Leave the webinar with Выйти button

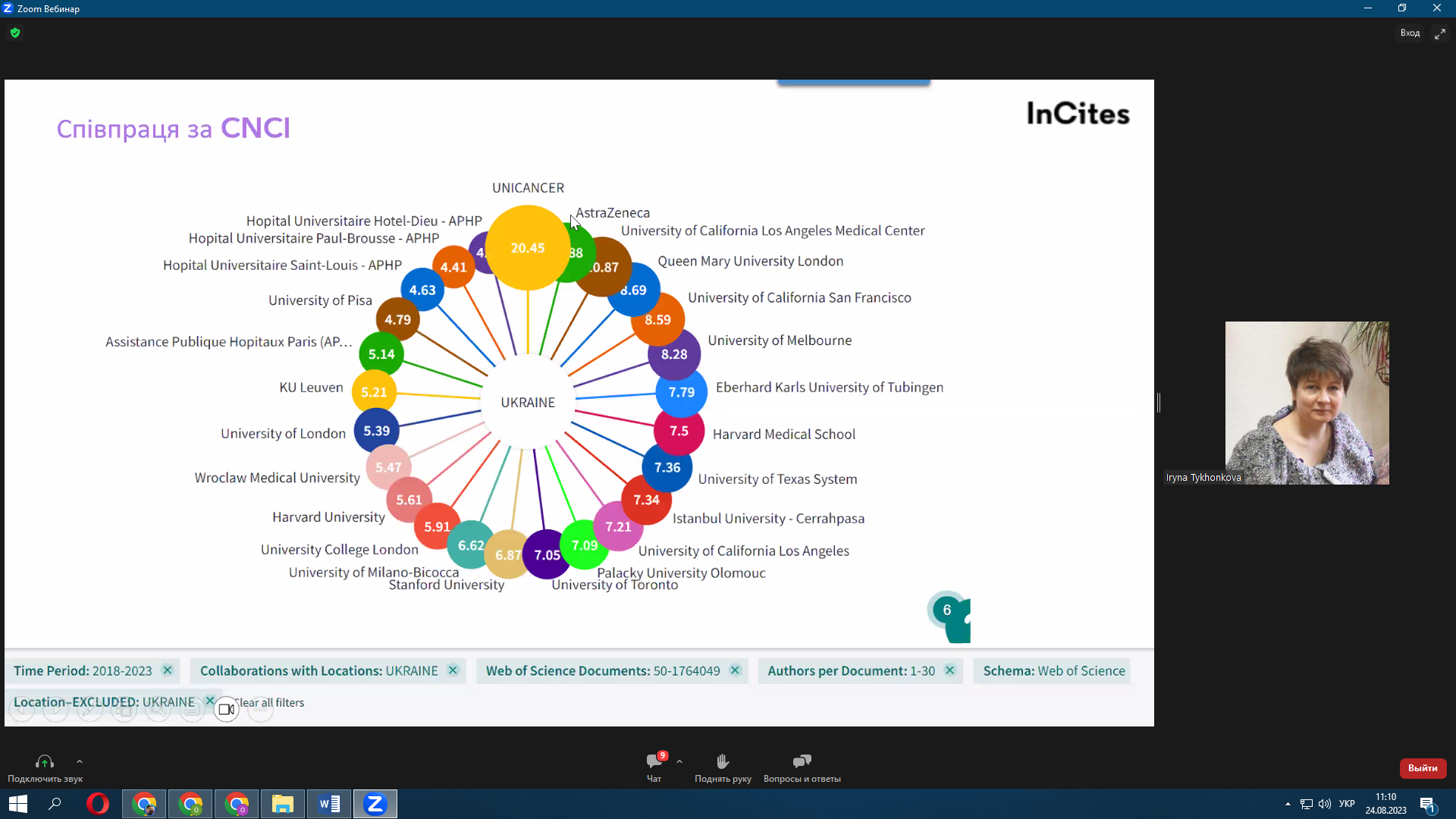(x=1423, y=768)
